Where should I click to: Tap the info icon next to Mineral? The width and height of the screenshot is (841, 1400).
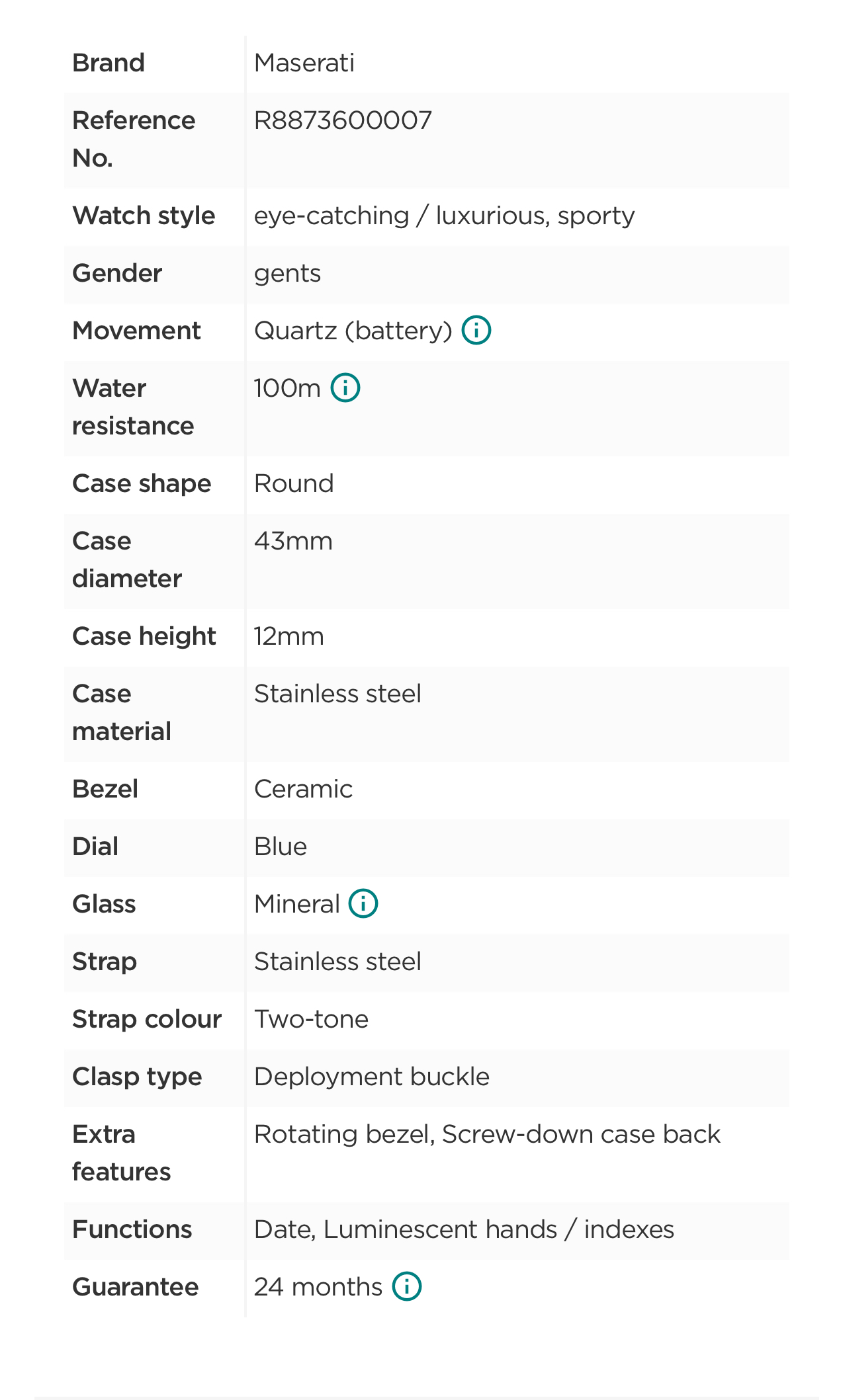click(x=363, y=903)
